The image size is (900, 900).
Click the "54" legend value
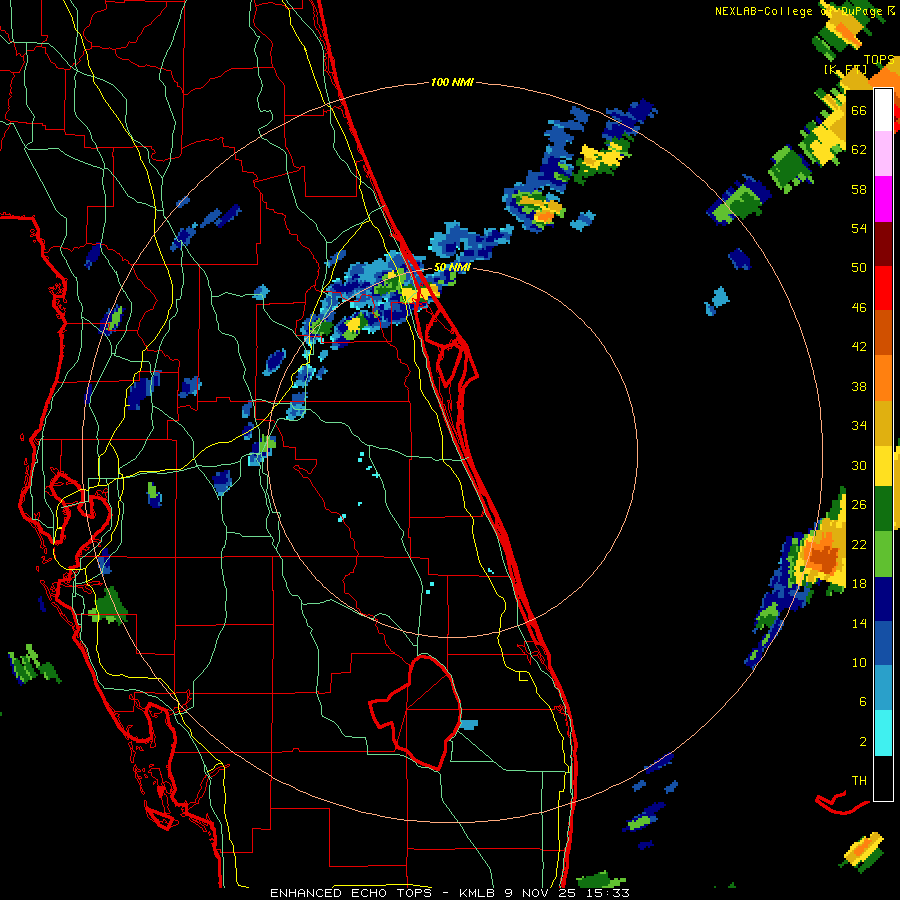point(859,228)
